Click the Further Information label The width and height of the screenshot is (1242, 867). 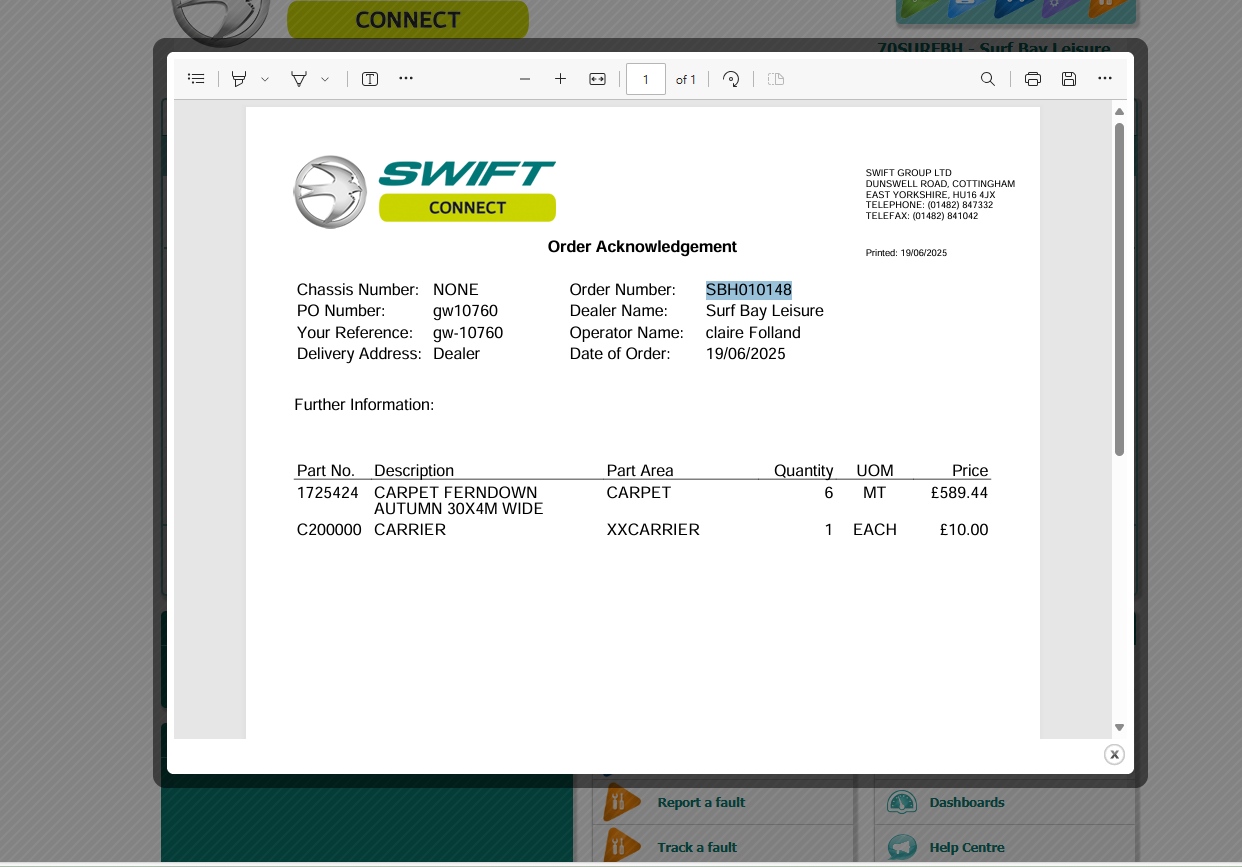[364, 405]
